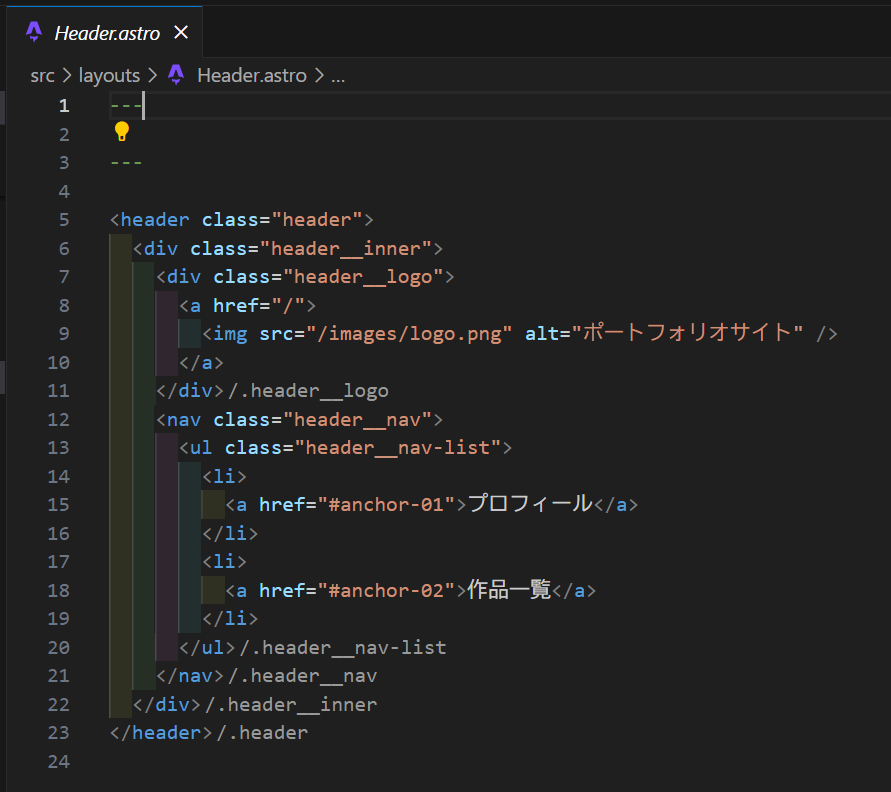Image resolution: width=891 pixels, height=792 pixels.
Task: Click the Astro icon in the Header.astro tab
Action: click(x=34, y=32)
